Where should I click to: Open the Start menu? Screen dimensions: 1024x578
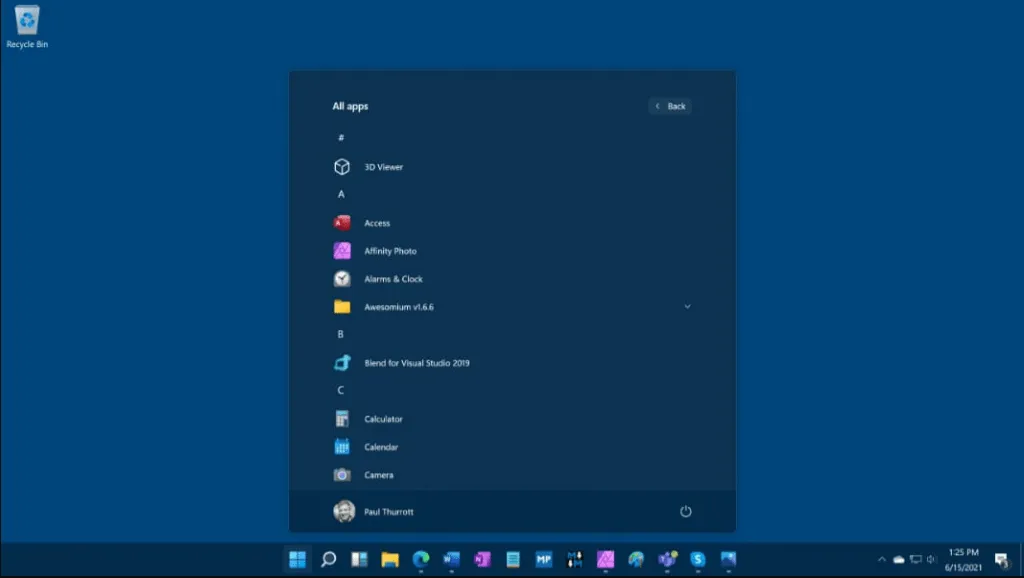296,561
